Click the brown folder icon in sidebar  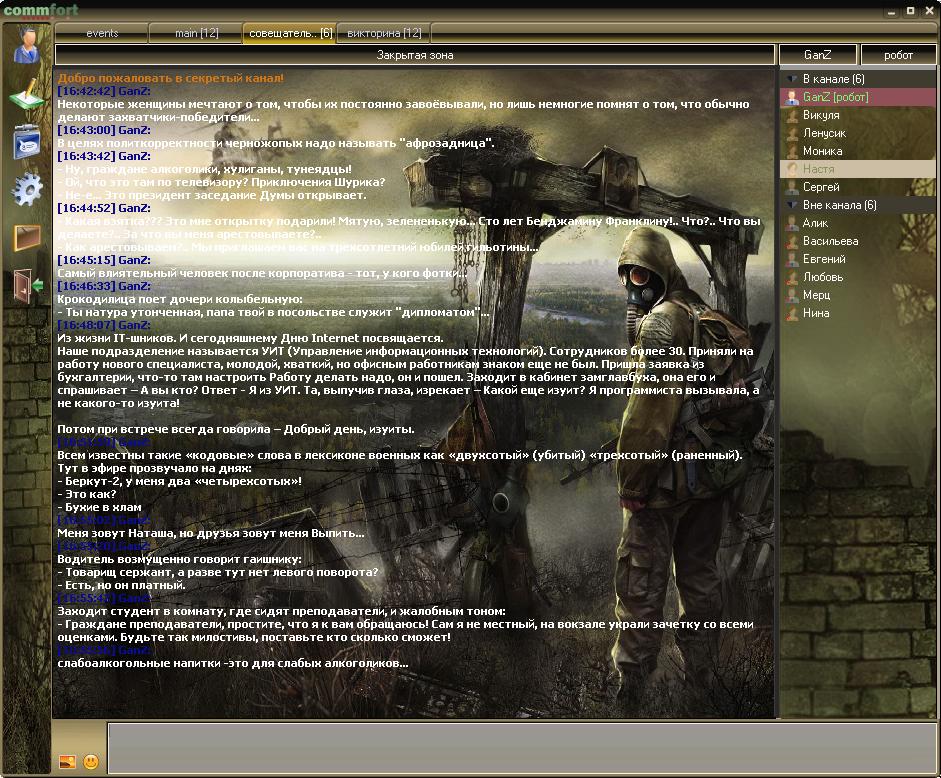pyautogui.click(x=26, y=238)
